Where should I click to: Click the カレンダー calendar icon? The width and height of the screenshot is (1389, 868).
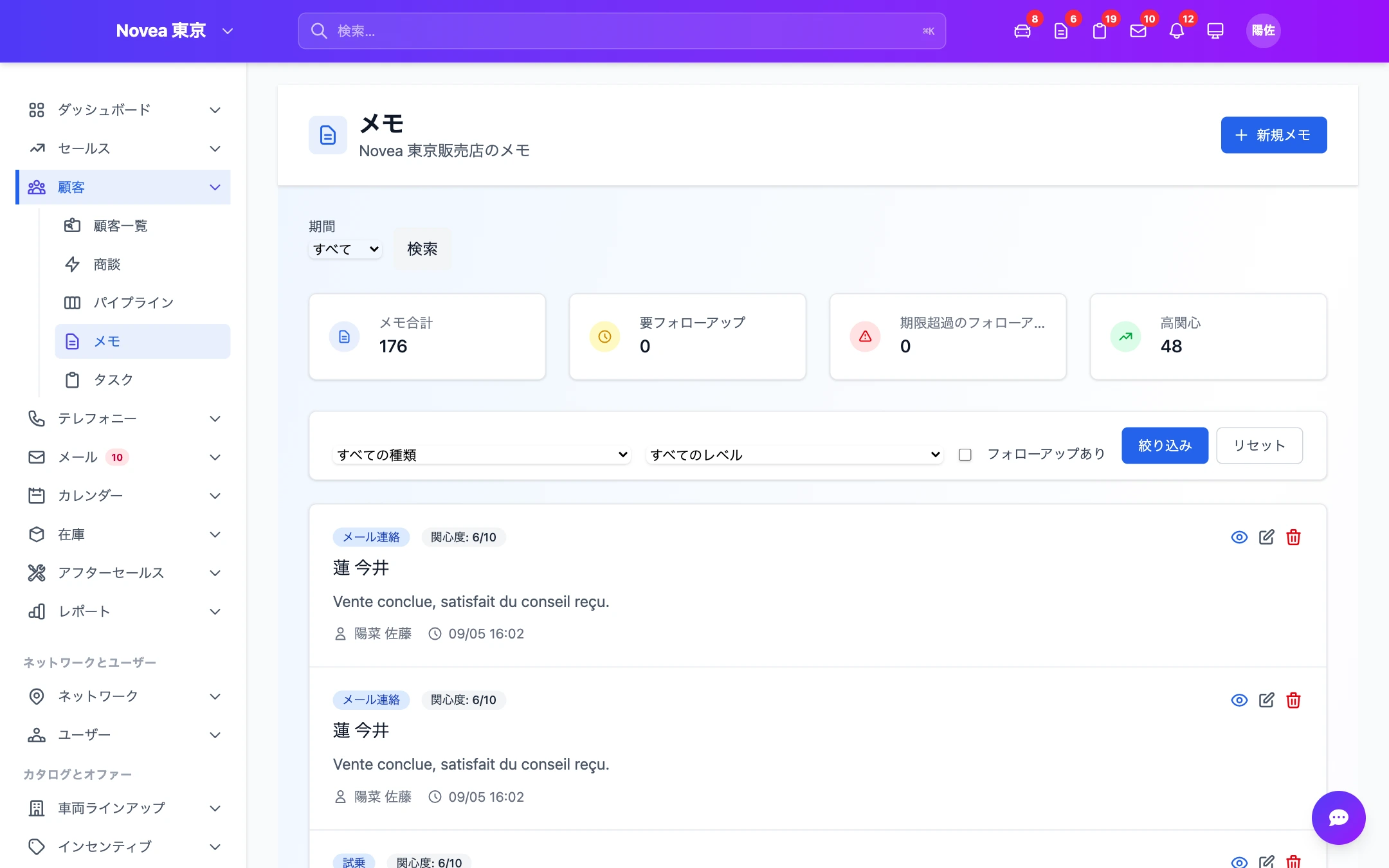pos(37,496)
